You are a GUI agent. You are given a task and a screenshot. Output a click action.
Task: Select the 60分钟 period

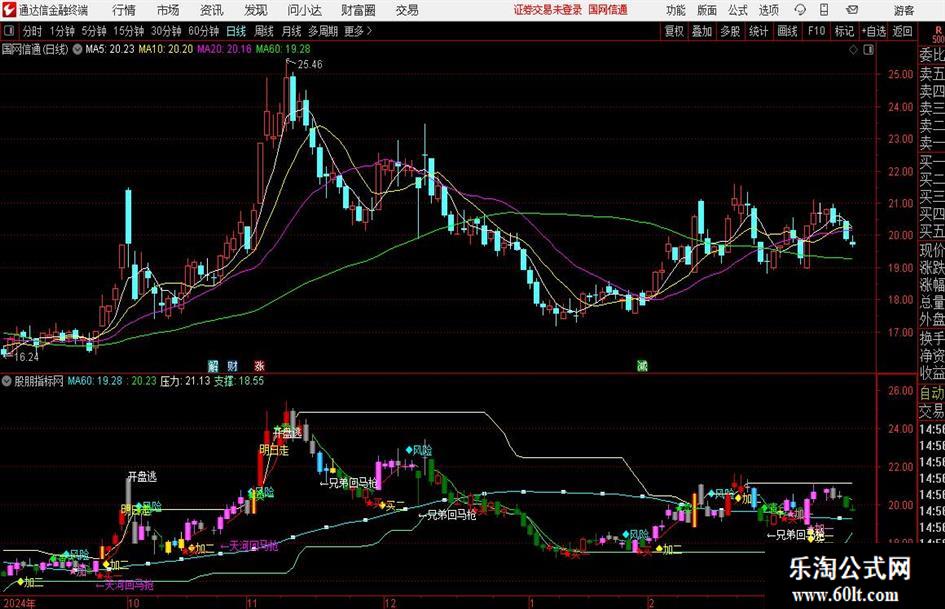click(x=203, y=31)
